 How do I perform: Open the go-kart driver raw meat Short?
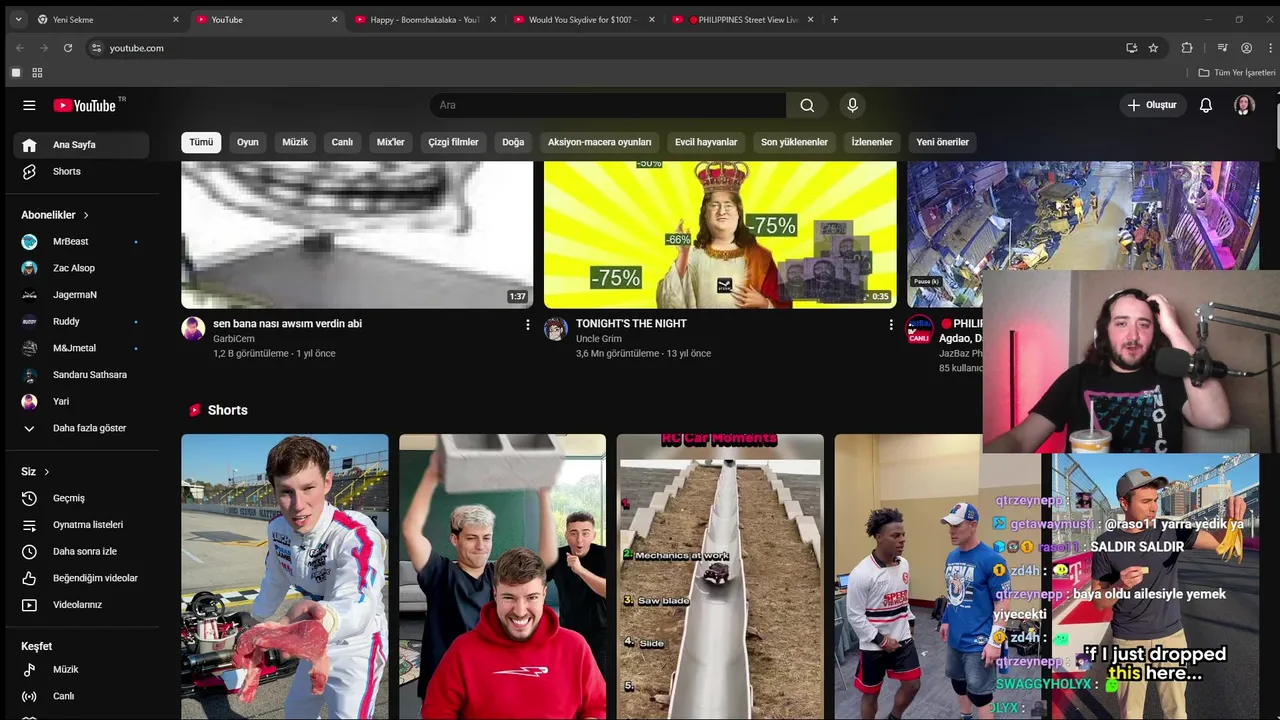point(284,577)
